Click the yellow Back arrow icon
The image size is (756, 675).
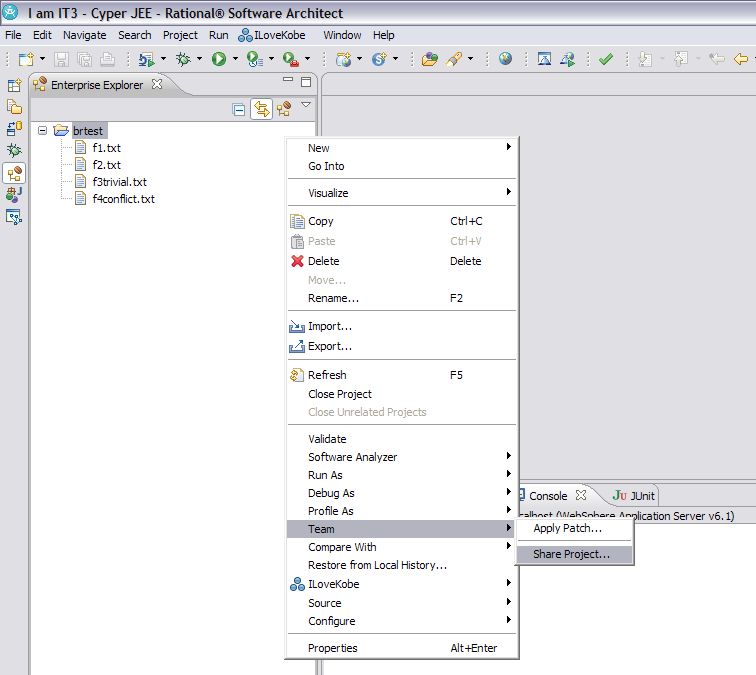pyautogui.click(x=741, y=59)
